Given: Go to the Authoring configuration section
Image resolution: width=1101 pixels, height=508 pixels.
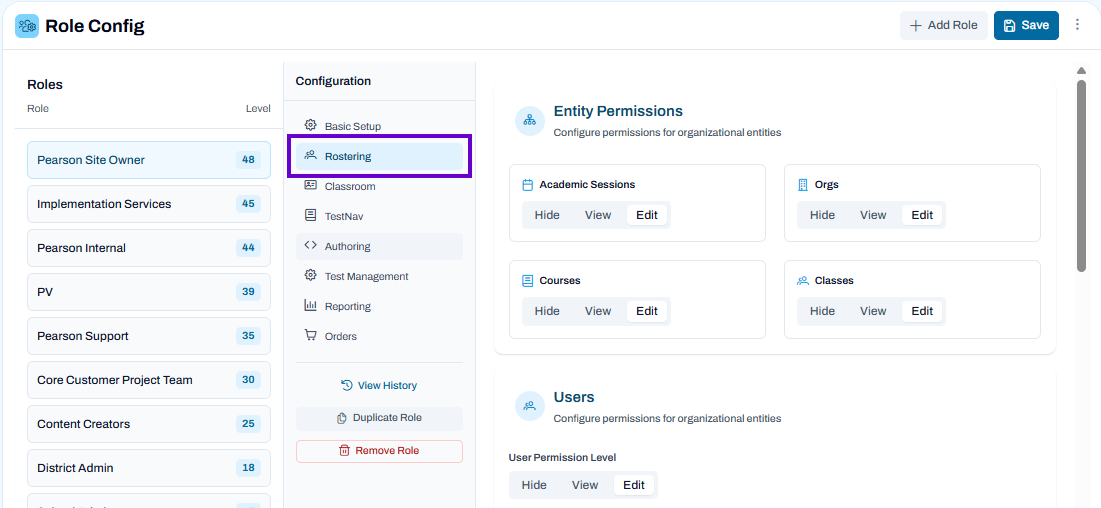Looking at the screenshot, I should (x=379, y=247).
